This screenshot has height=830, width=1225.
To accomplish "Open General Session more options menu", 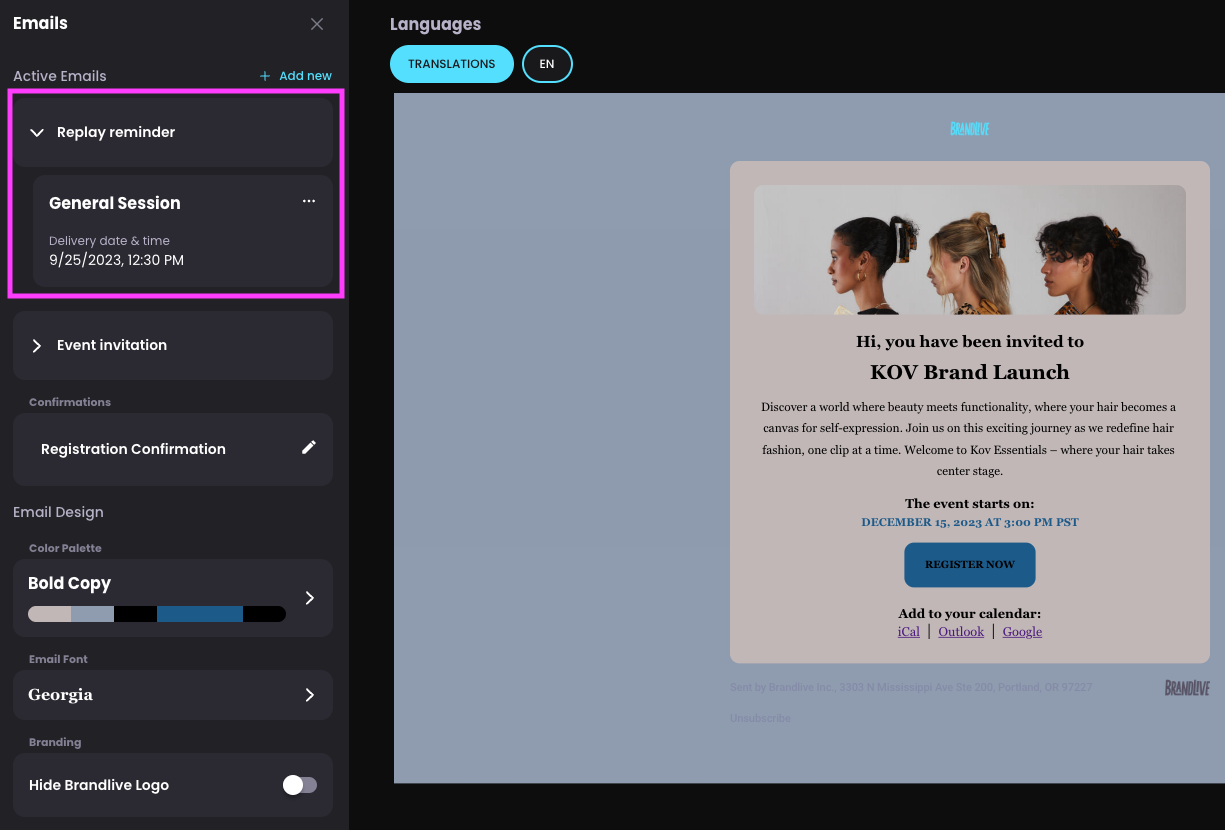I will click(x=309, y=201).
